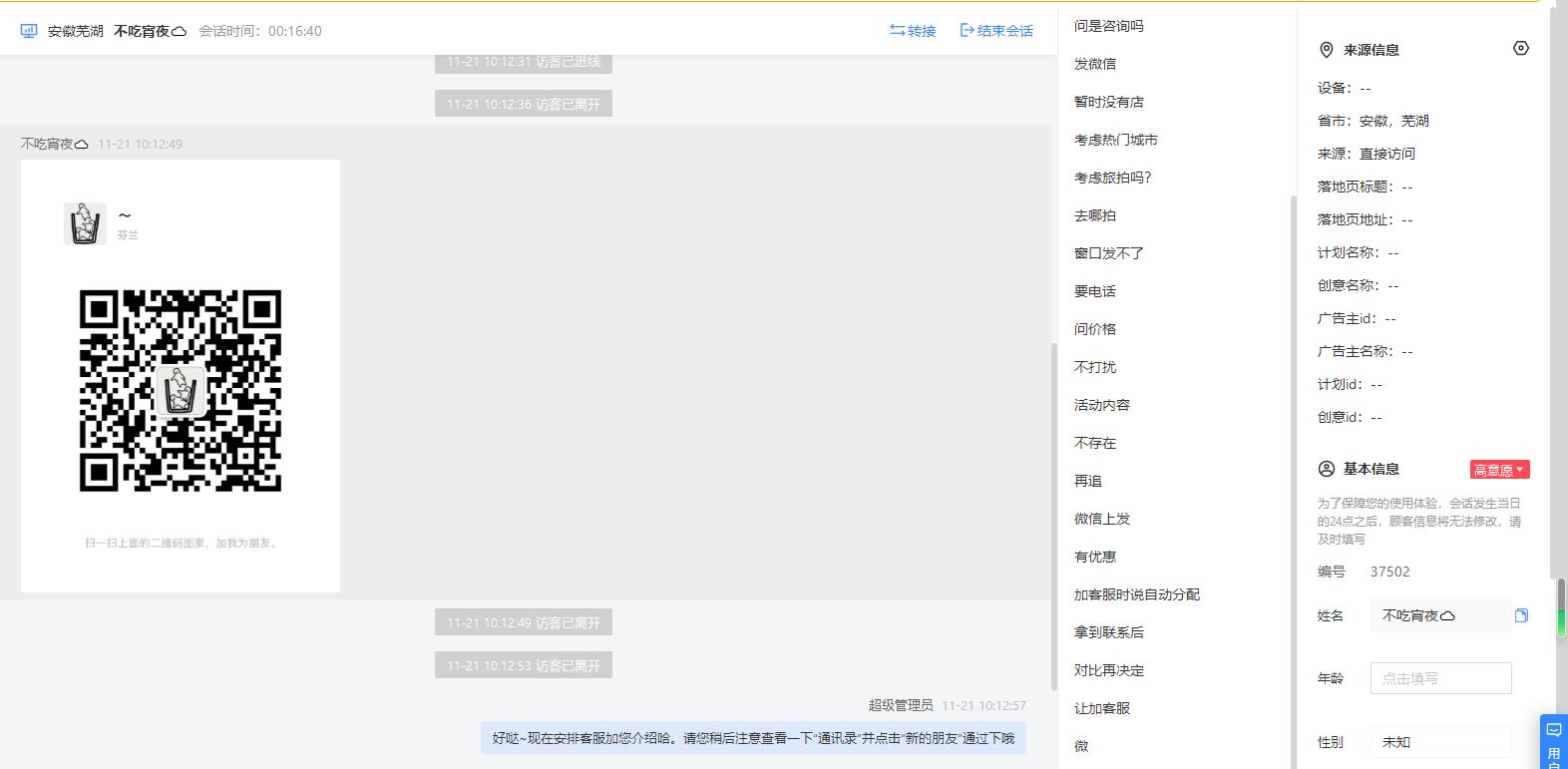Click the visitor name 不吃宵夜 in the header
This screenshot has width=1568, height=769.
150,31
